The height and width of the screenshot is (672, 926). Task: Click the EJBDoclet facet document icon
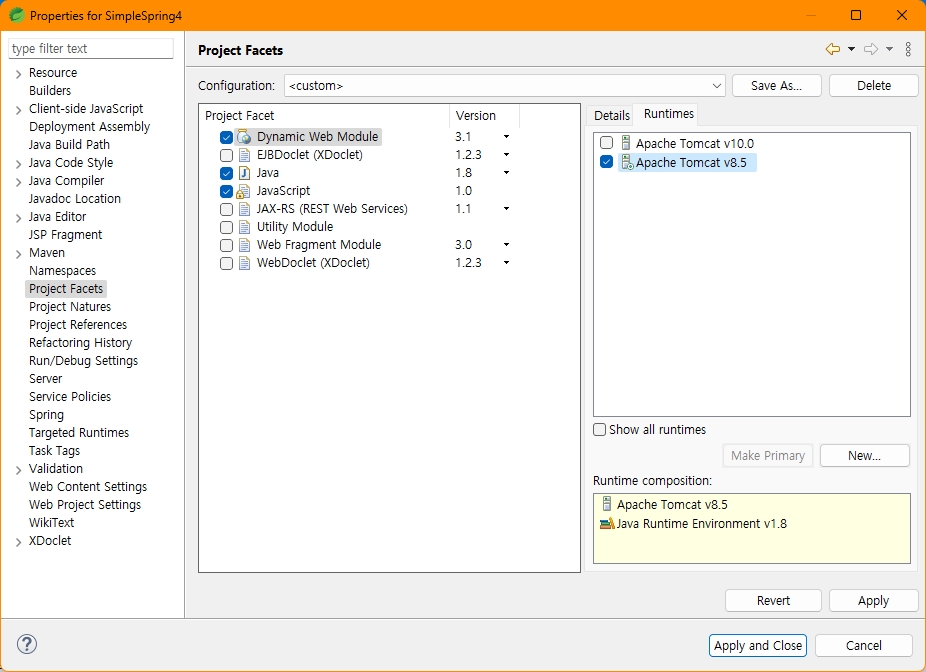[x=244, y=155]
